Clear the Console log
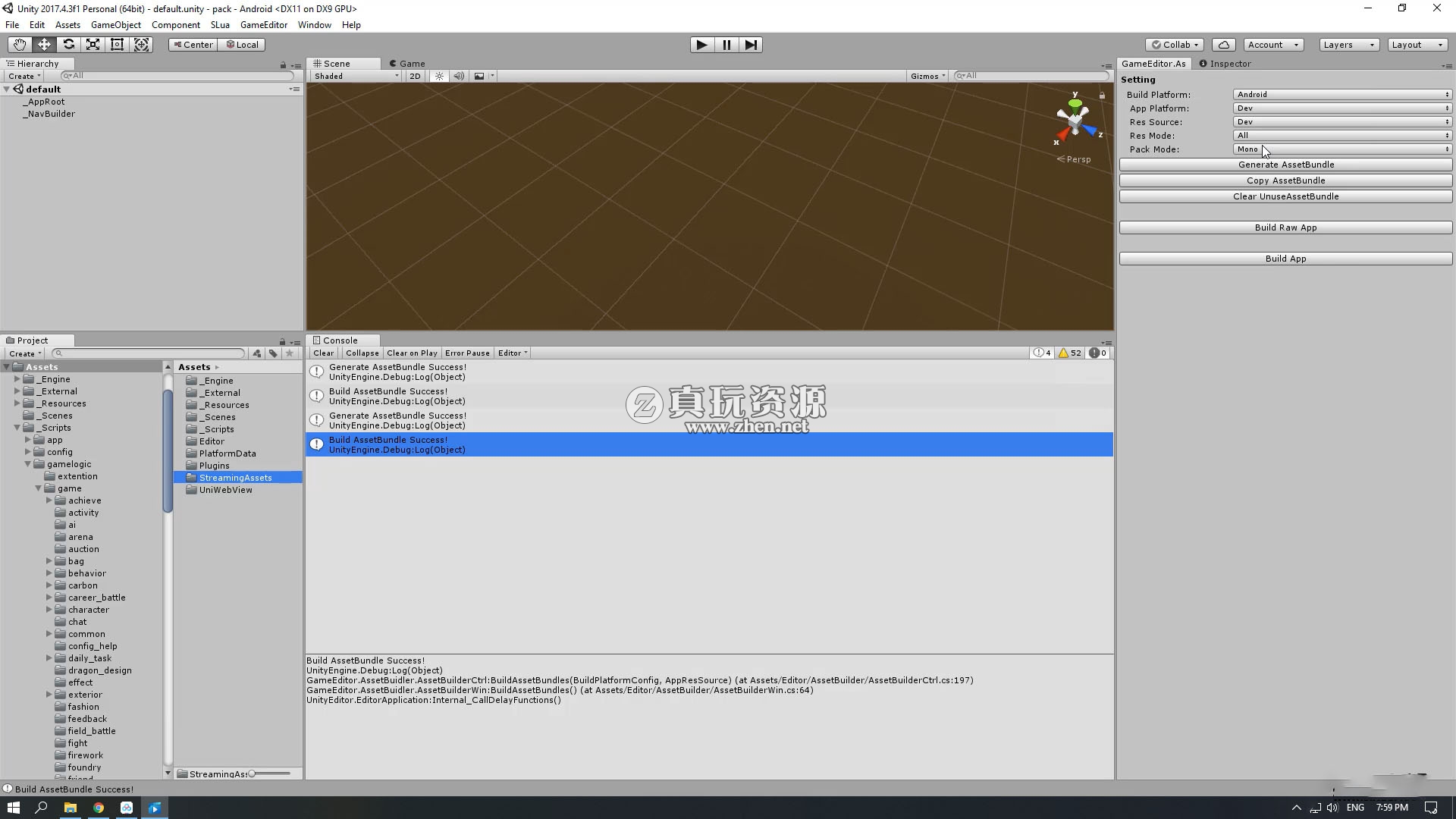This screenshot has height=819, width=1456. pos(323,353)
